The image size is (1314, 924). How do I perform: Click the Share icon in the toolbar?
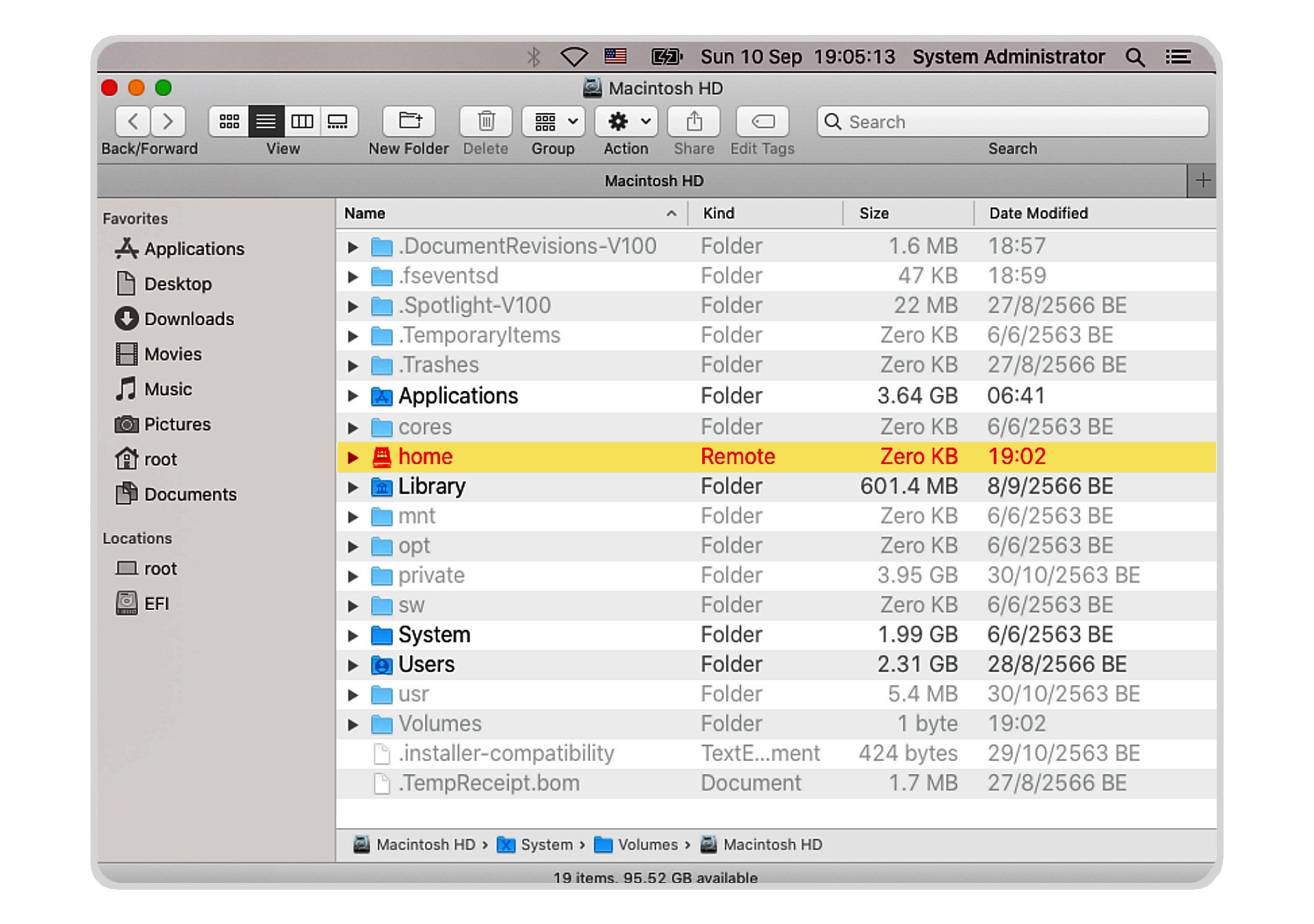pos(693,121)
